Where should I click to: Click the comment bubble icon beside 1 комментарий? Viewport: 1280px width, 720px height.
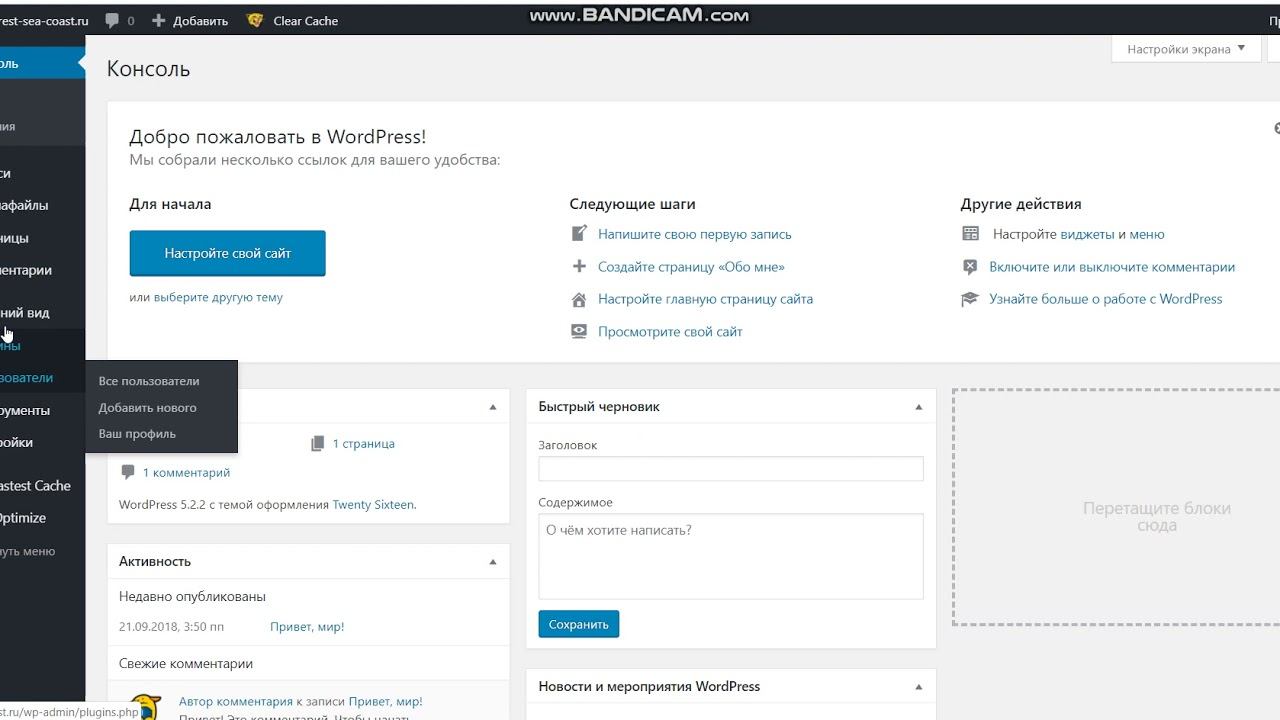[x=128, y=472]
